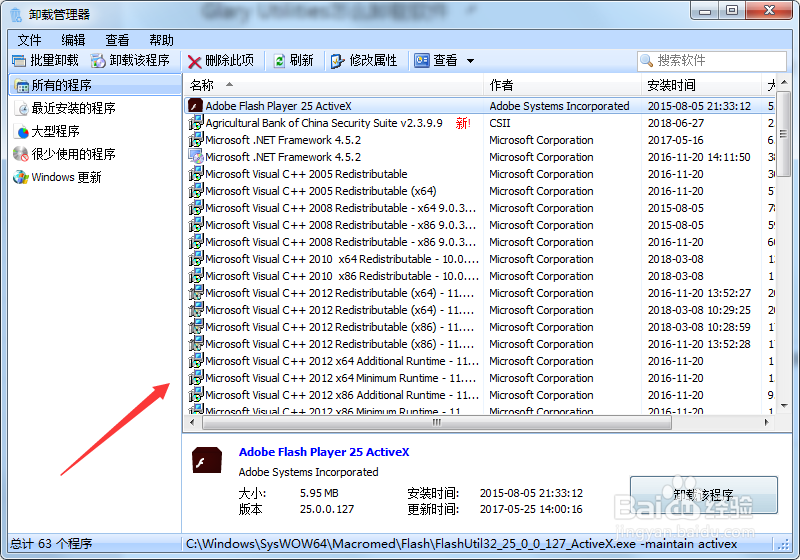This screenshot has height=560, width=800.
Task: Click the Adobe Flash Player 25 ActiveX link
Action: 324,452
